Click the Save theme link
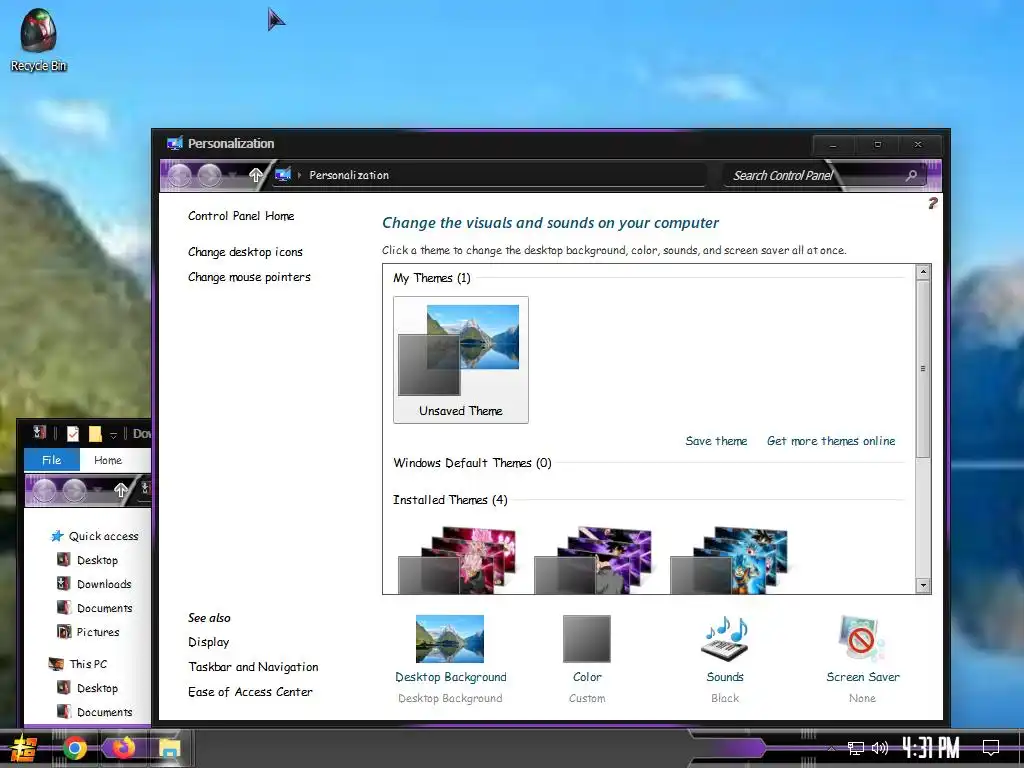The width and height of the screenshot is (1024, 768). coord(716,441)
